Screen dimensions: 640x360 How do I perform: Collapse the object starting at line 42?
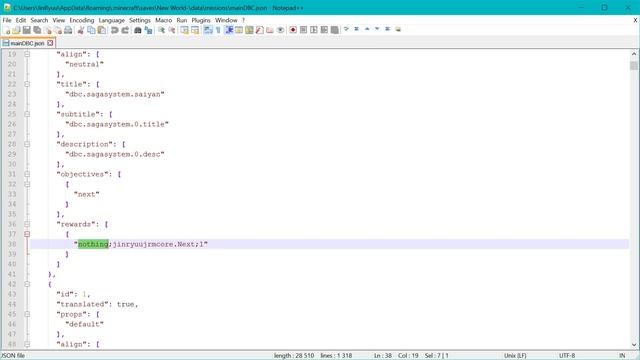27,284
